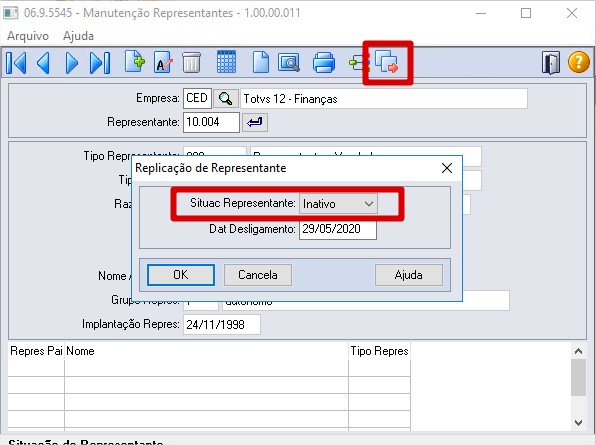The width and height of the screenshot is (596, 445).
Task: Delete record with trash can icon
Action: (191, 63)
